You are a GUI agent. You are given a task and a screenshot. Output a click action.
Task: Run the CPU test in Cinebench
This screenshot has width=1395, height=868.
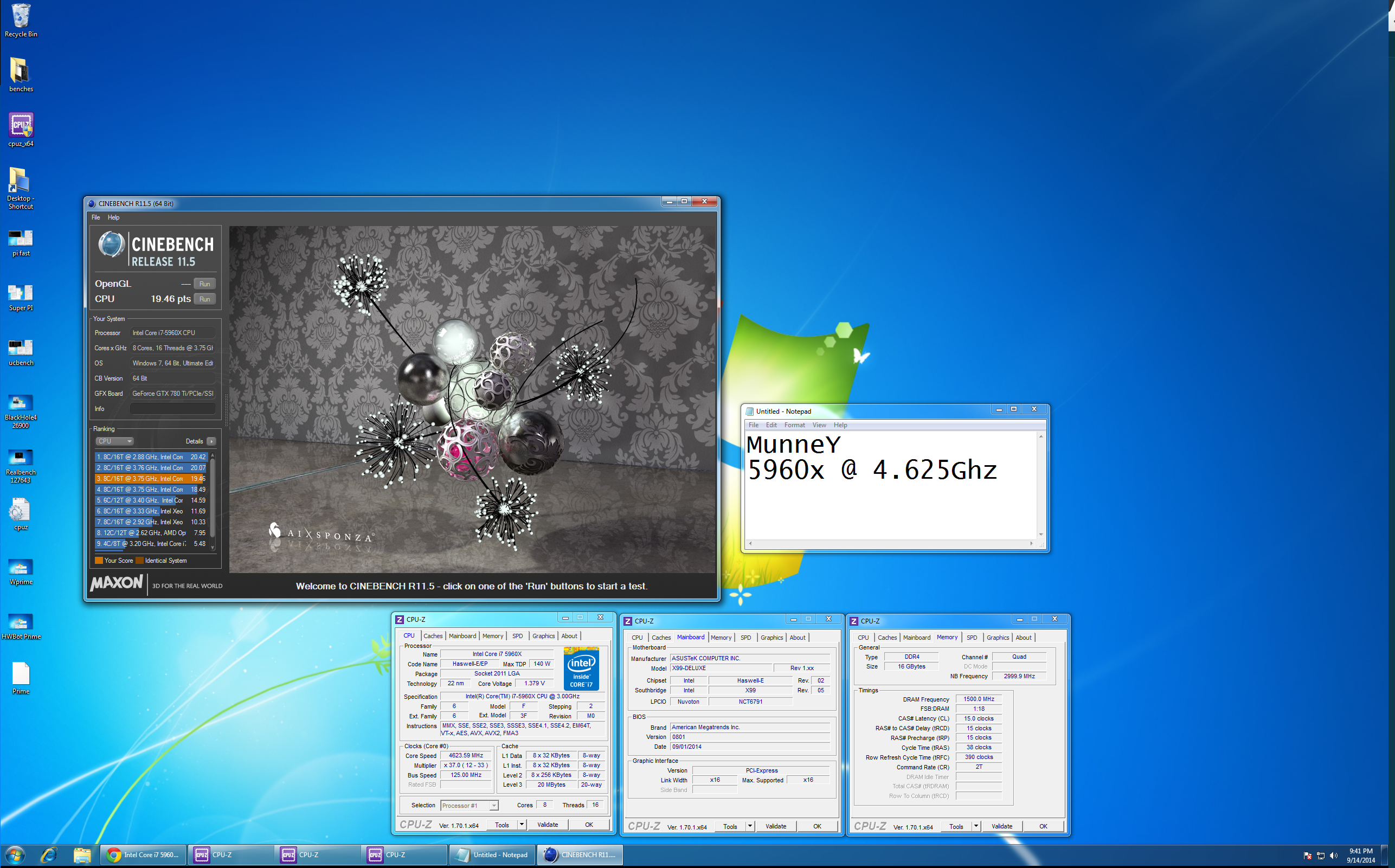click(x=204, y=299)
